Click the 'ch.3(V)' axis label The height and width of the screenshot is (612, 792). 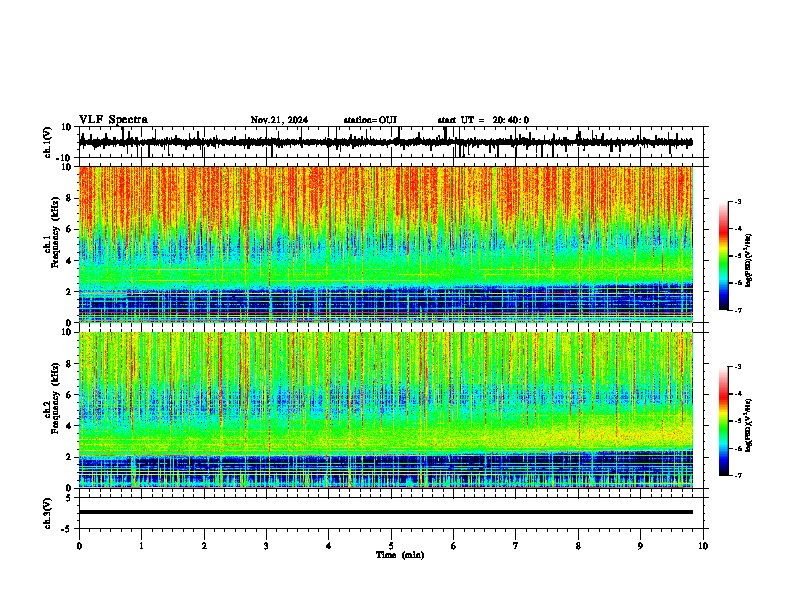pyautogui.click(x=48, y=513)
